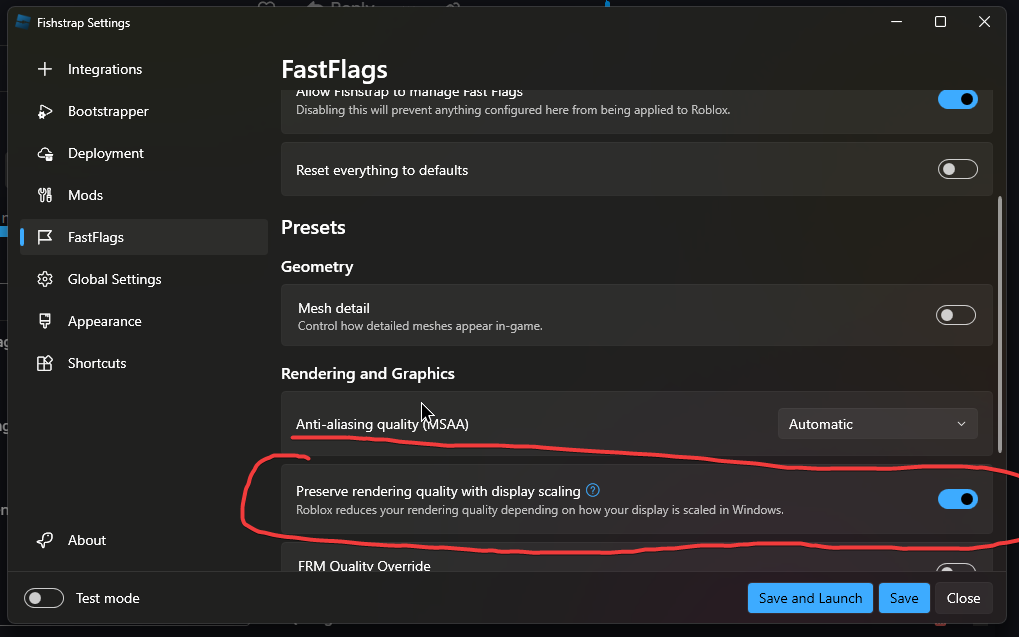
Task: Turn on Test mode switch
Action: point(44,598)
